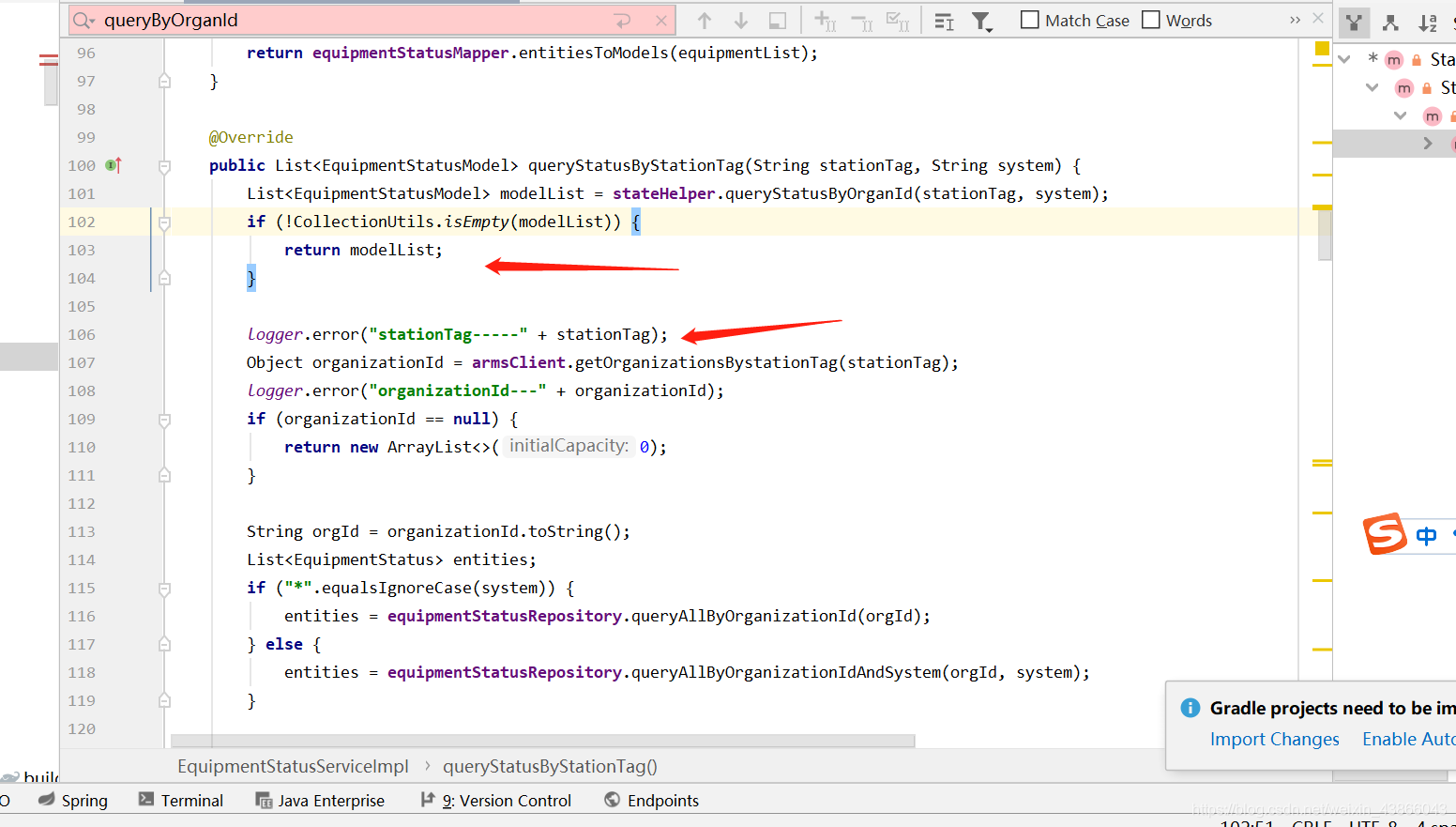Click queryStatusByStationTag() breadcrumb
This screenshot has width=1456, height=827.
[x=550, y=766]
